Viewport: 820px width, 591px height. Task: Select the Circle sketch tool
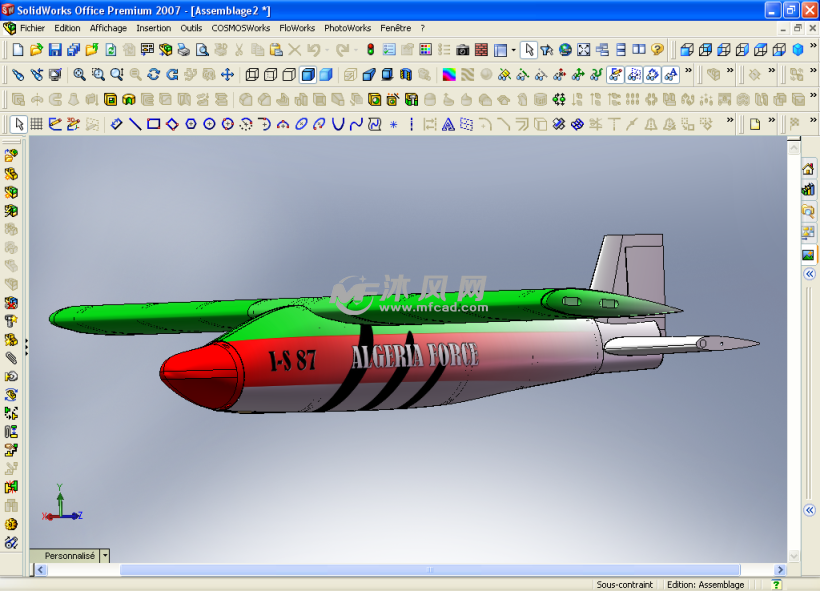209,124
